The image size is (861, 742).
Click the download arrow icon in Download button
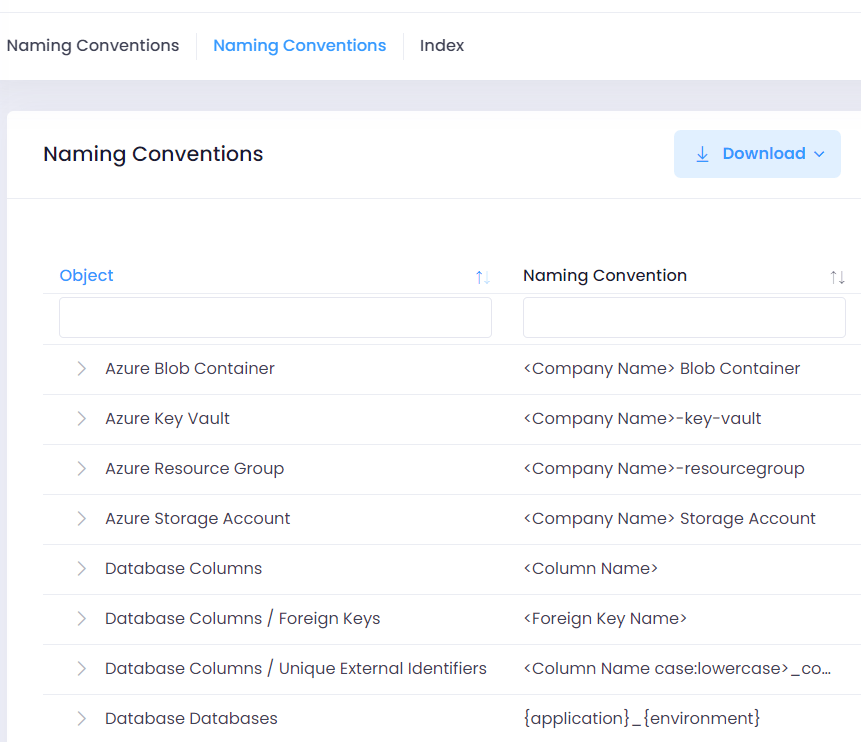click(700, 153)
